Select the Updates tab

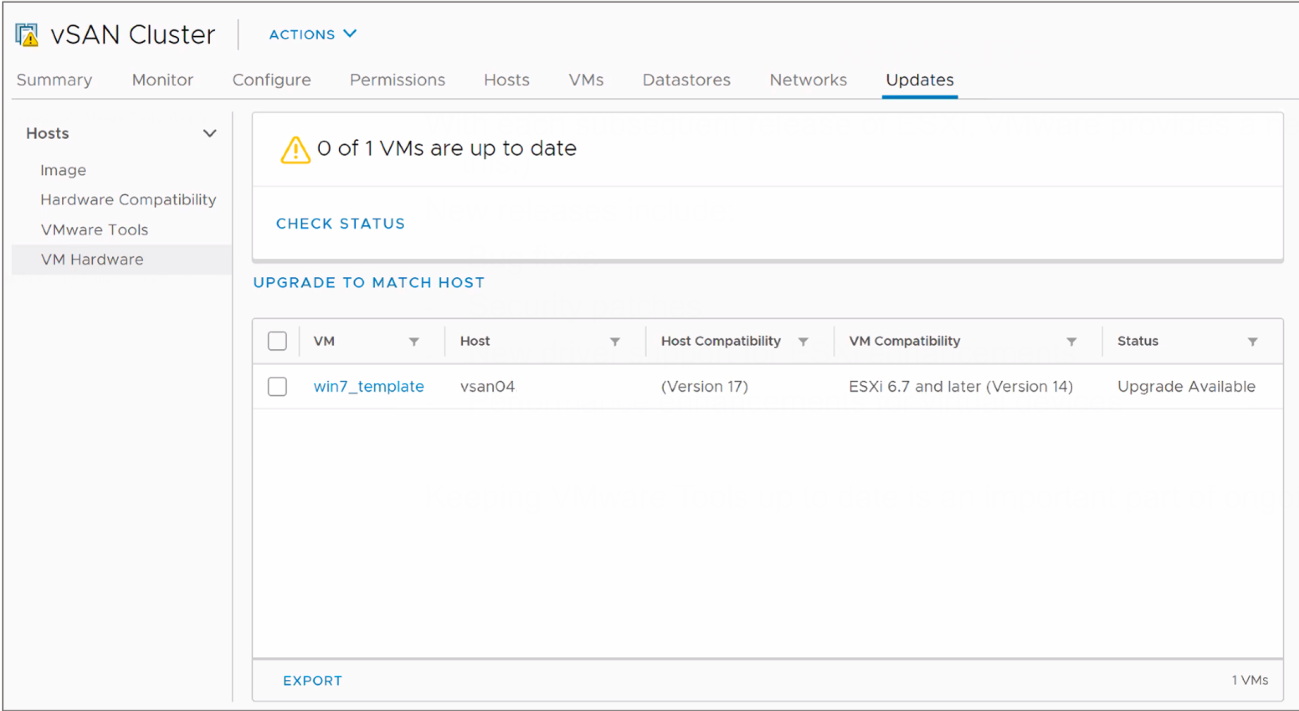point(920,80)
